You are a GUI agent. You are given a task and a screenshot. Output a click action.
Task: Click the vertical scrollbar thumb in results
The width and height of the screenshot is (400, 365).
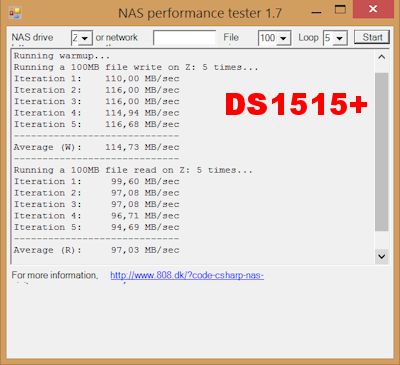[x=382, y=152]
